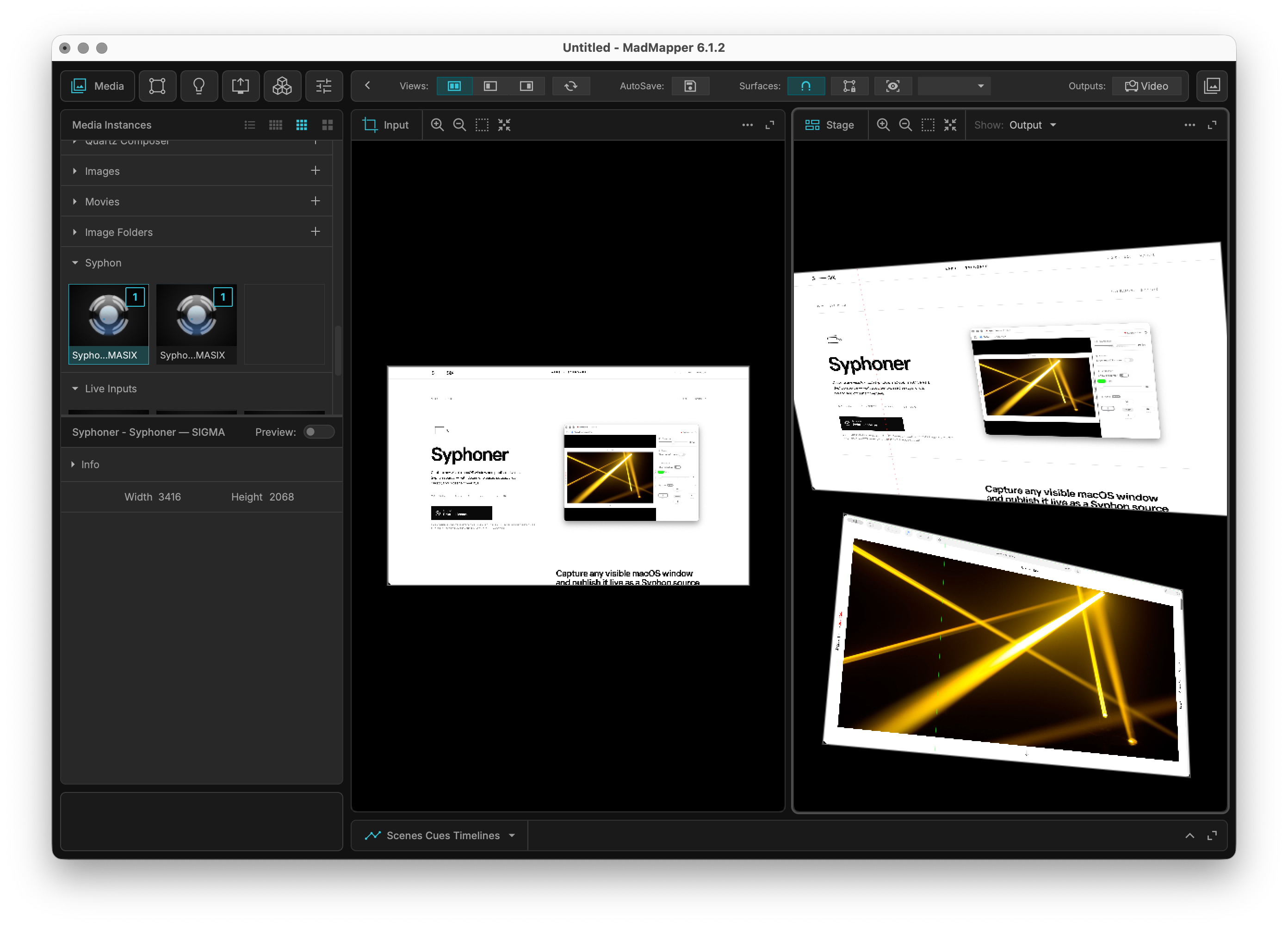1288x928 pixels.
Task: Select the first highlighted Sypho...MASIX thumbnail
Action: [x=108, y=324]
